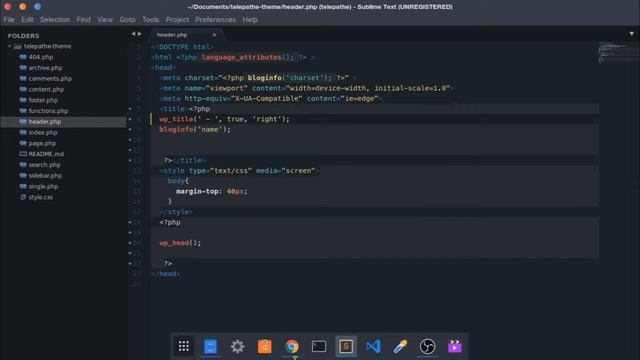
Task: Open the Help menu
Action: coord(250,20)
